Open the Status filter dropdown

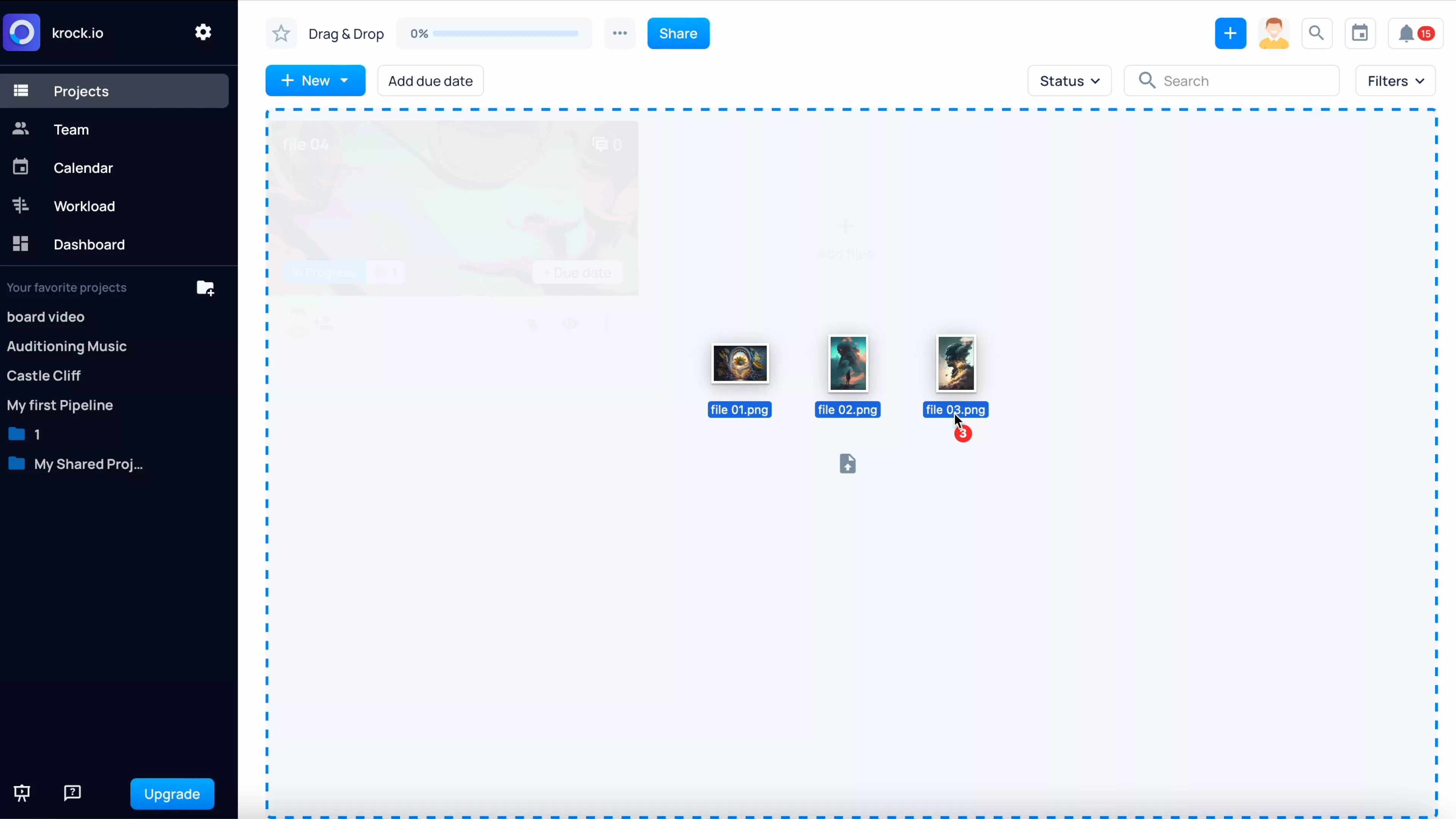(x=1068, y=80)
